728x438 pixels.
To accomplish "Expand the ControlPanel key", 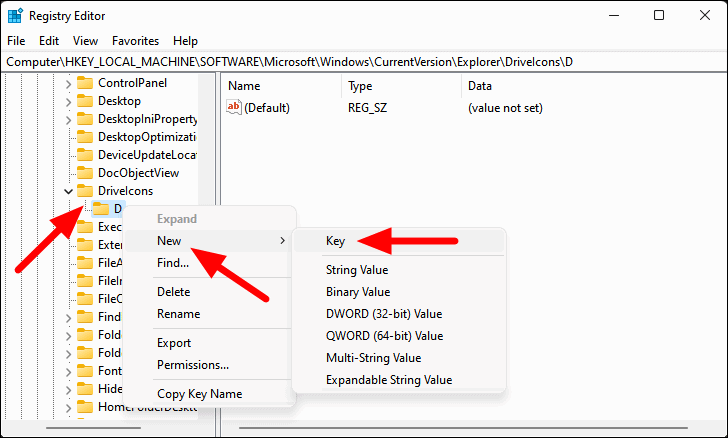I will pyautogui.click(x=68, y=84).
